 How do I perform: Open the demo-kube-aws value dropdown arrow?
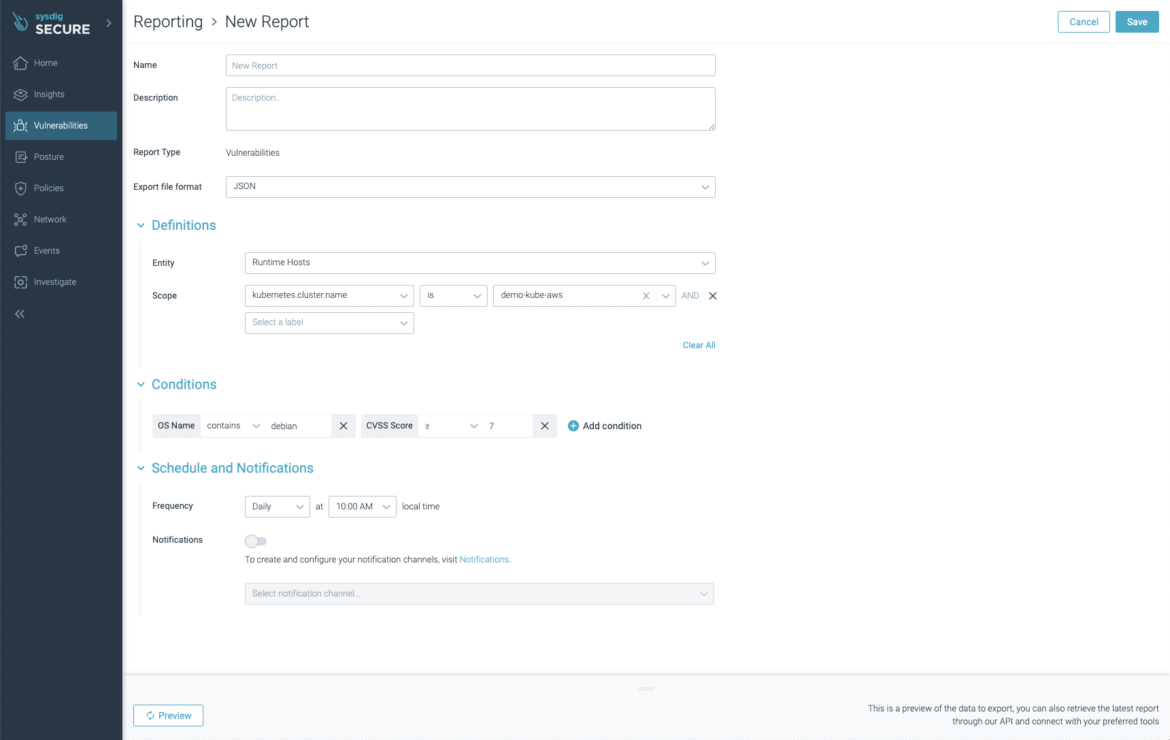666,296
